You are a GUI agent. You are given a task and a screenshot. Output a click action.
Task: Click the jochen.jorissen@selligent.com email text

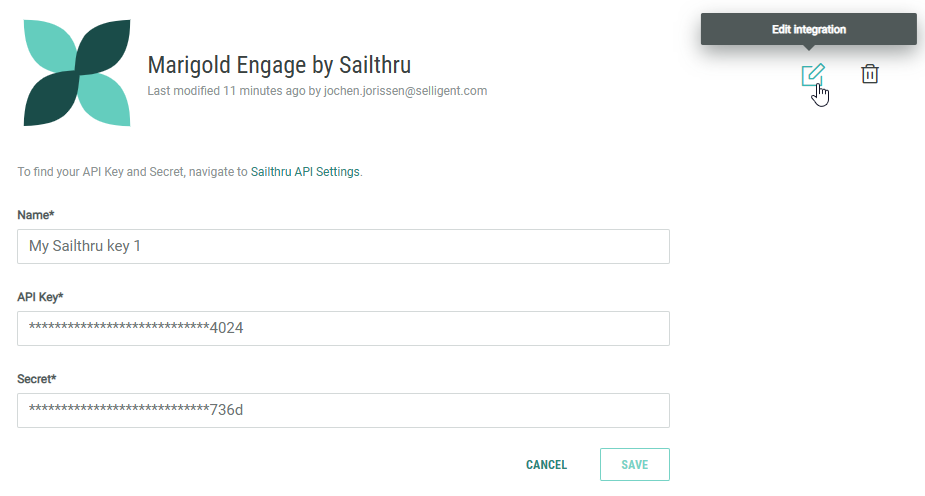[x=405, y=91]
